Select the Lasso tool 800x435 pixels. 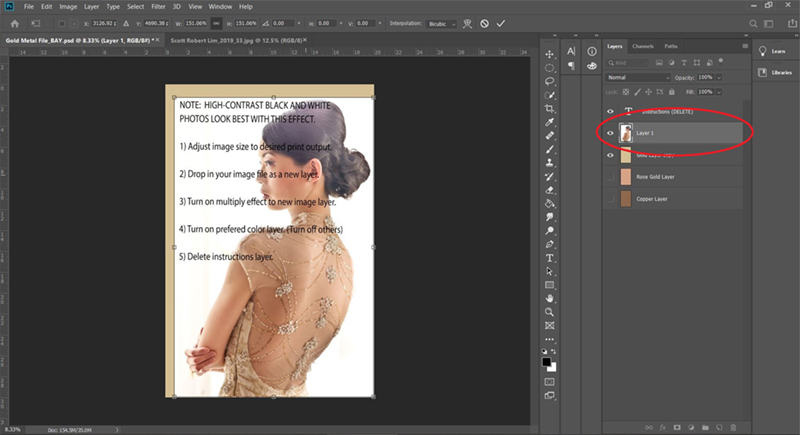549,81
